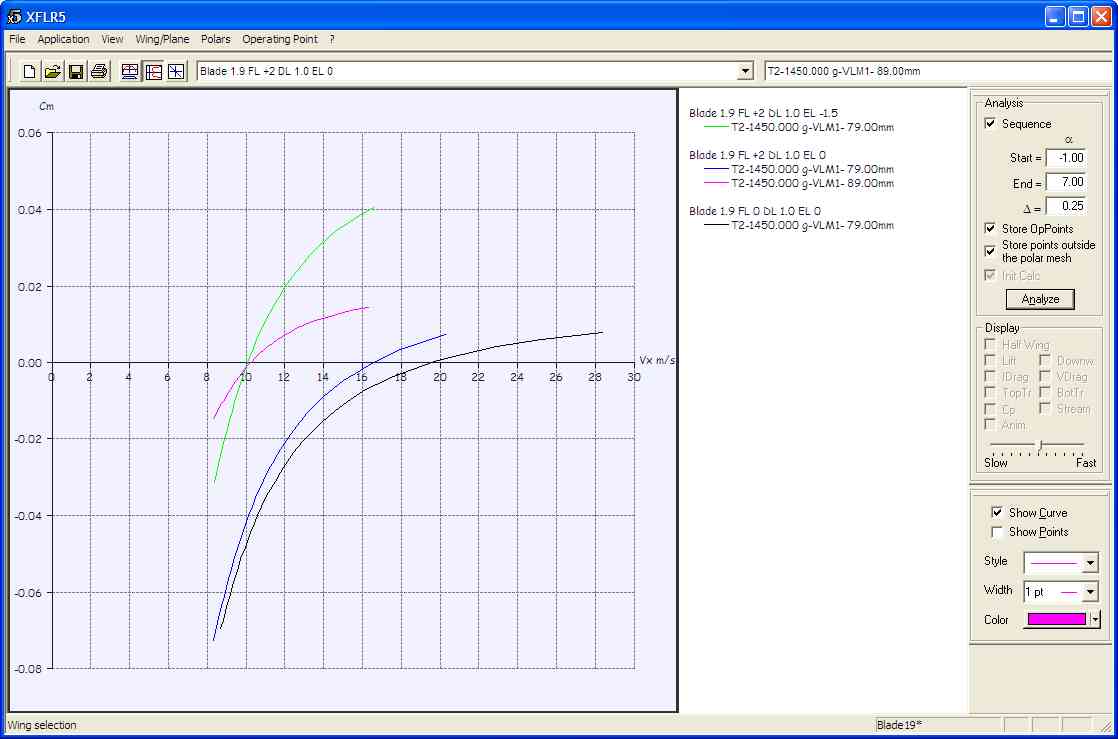The width and height of the screenshot is (1118, 739).
Task: Enable the Show Points checkbox
Action: pos(996,532)
